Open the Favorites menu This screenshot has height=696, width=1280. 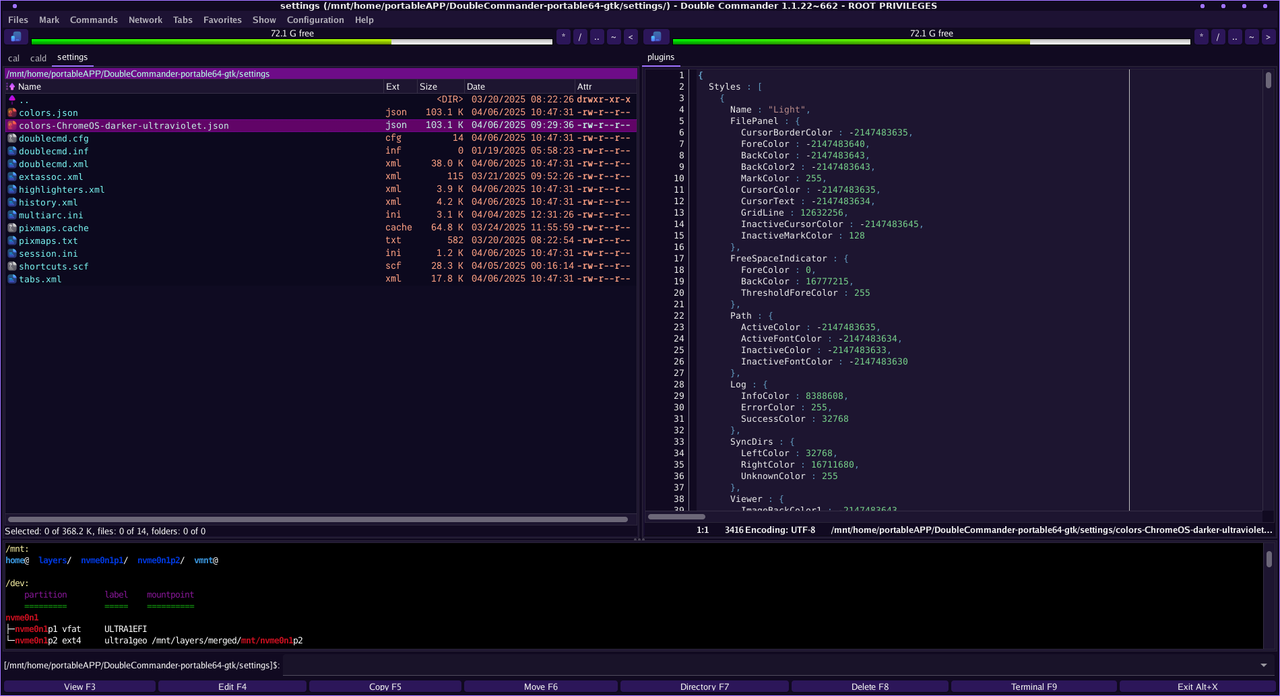point(222,20)
